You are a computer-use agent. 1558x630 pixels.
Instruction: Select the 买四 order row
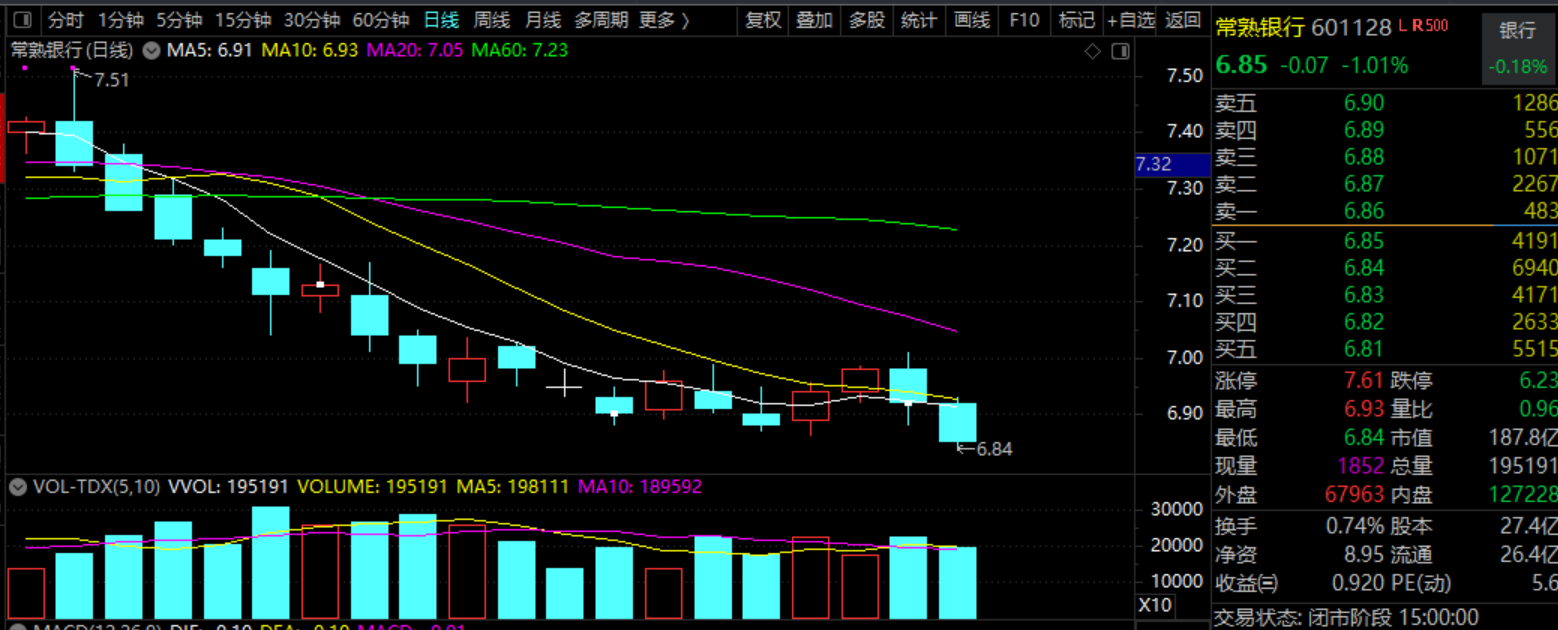pyautogui.click(x=1385, y=322)
